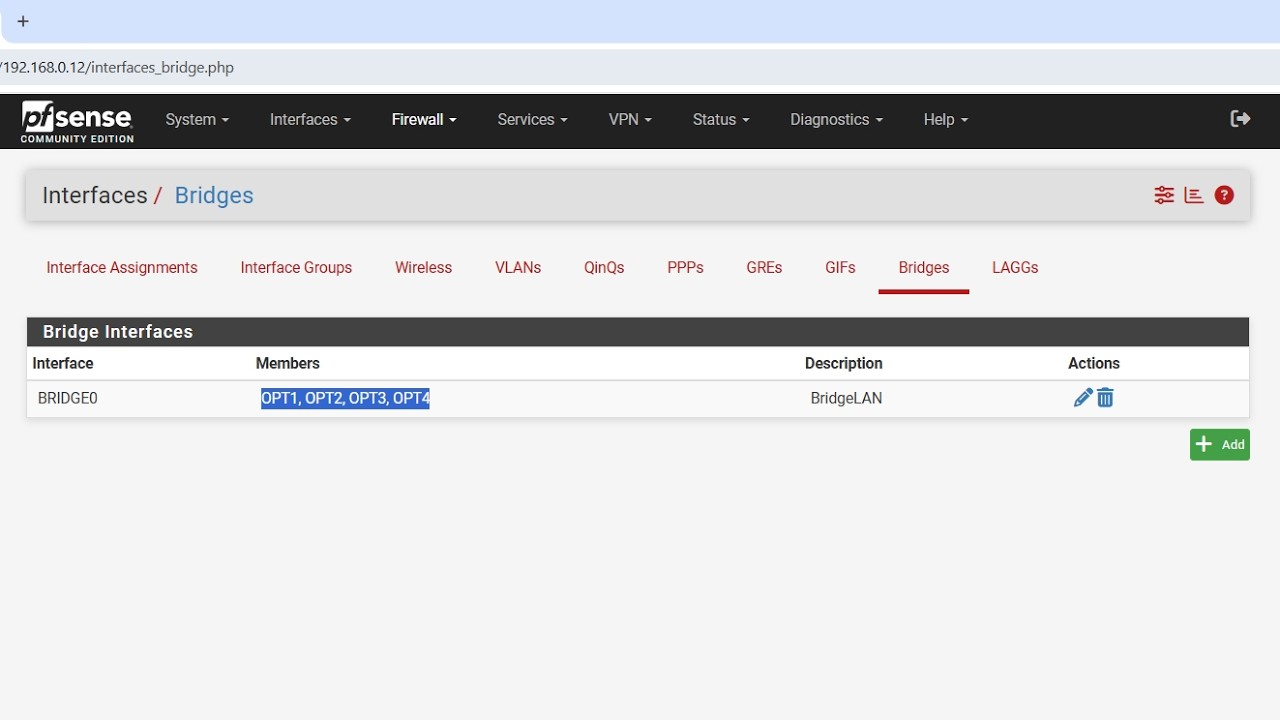Viewport: 1280px width, 720px height.
Task: Click the active Bridges tab
Action: (924, 268)
